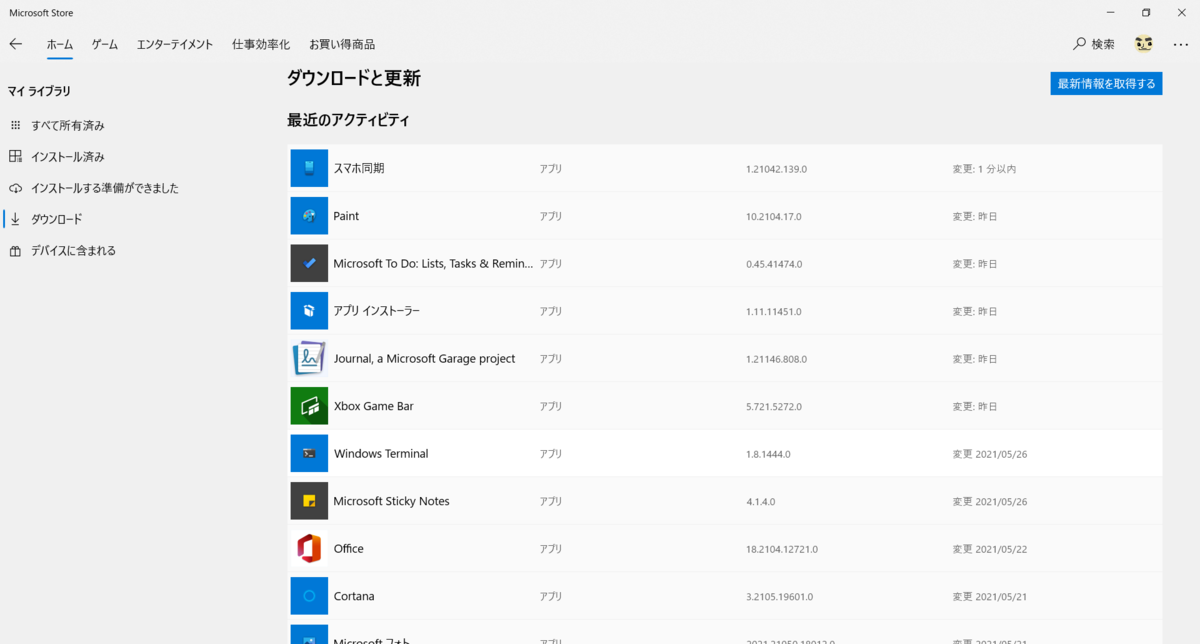Open the Windows Terminal name

[x=381, y=453]
